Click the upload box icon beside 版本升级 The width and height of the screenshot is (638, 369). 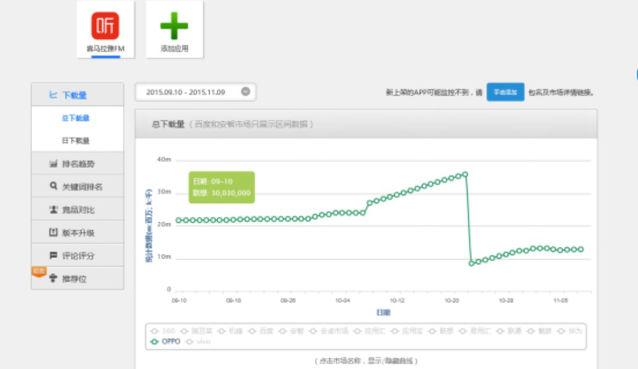click(x=53, y=232)
